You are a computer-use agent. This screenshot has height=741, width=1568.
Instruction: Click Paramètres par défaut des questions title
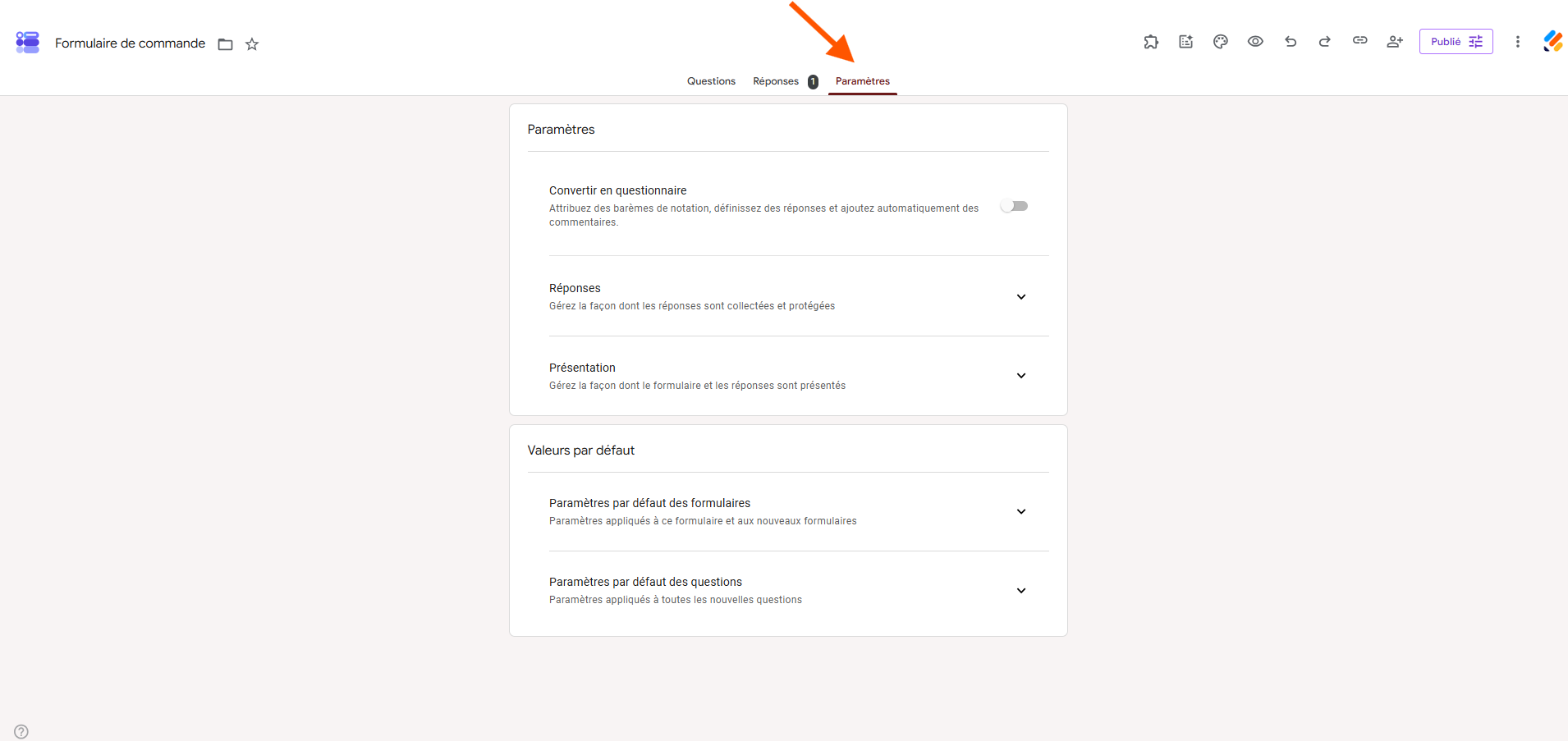tap(645, 582)
